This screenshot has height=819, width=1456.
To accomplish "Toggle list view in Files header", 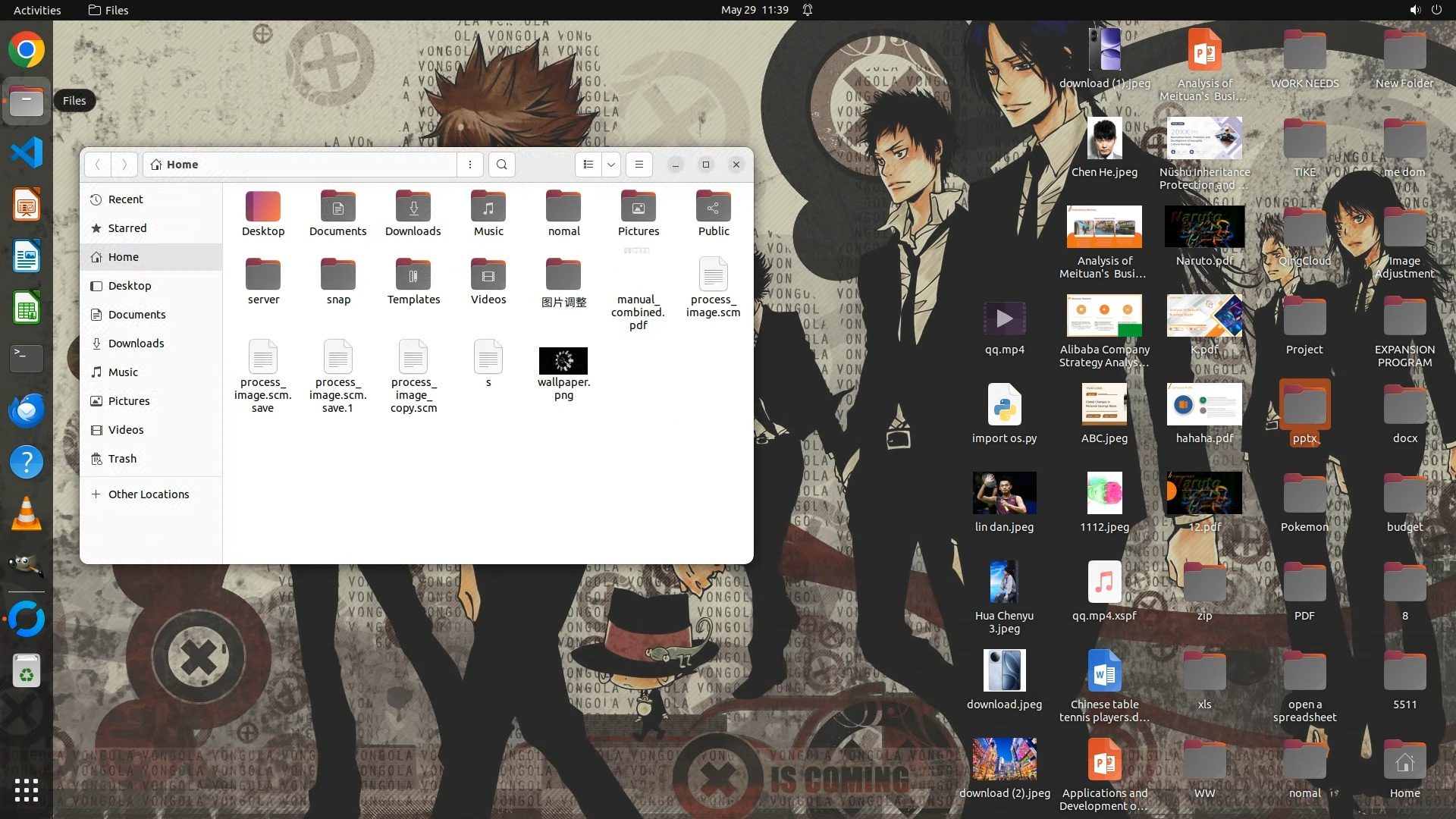I will click(588, 165).
